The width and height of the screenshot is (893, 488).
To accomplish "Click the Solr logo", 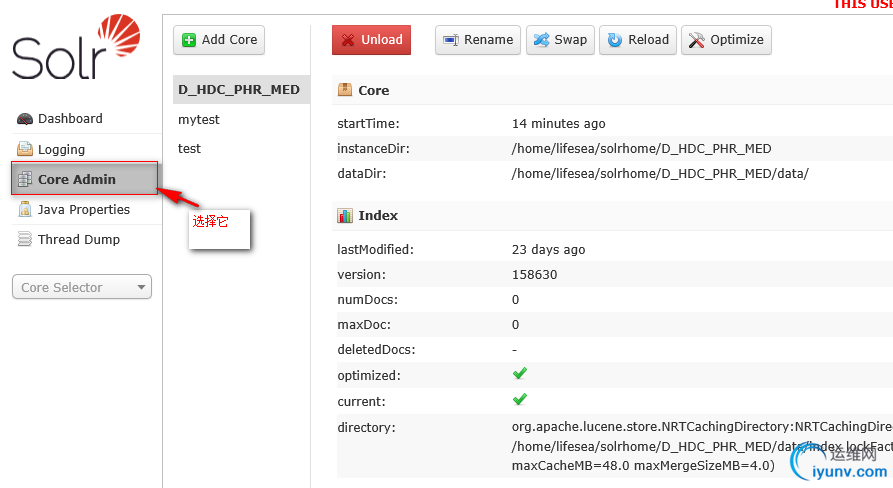I will 76,47.
